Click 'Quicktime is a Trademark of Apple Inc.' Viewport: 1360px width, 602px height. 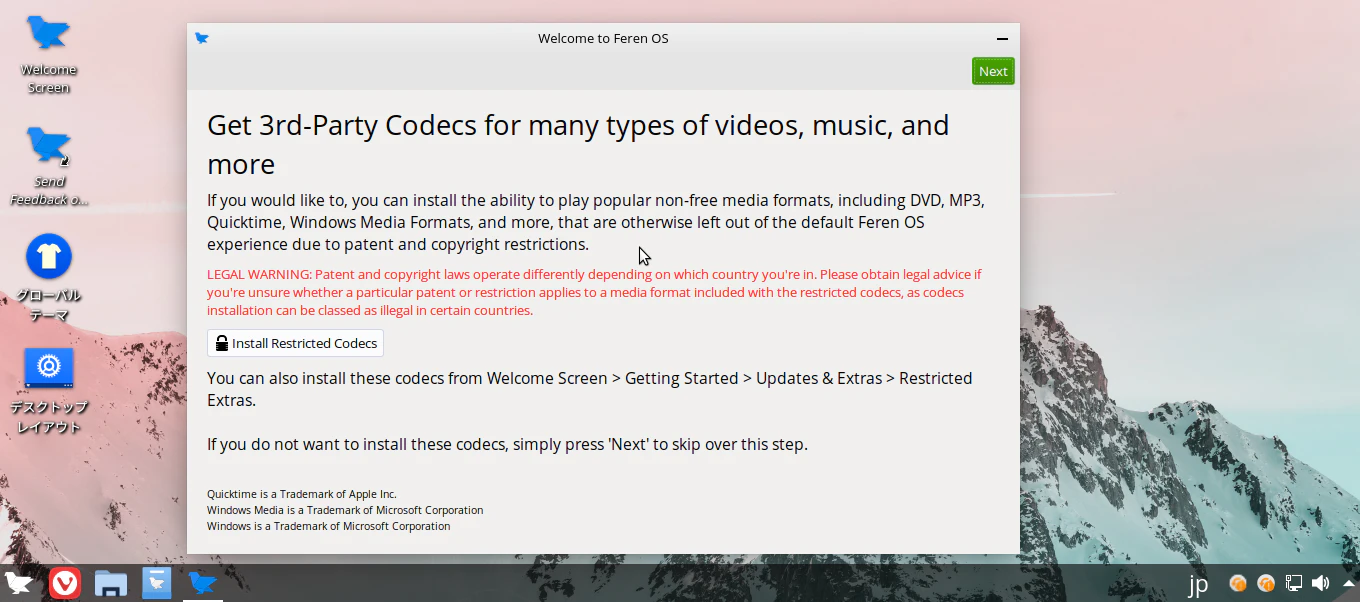coord(302,494)
